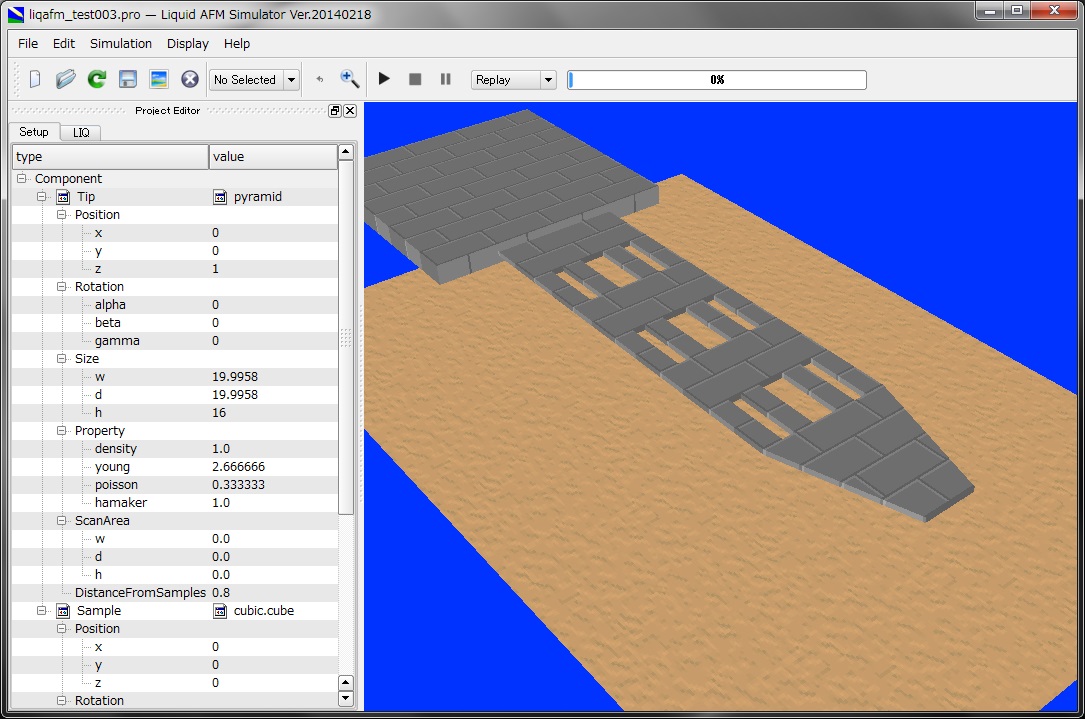Start simulation with the Play button

point(384,79)
